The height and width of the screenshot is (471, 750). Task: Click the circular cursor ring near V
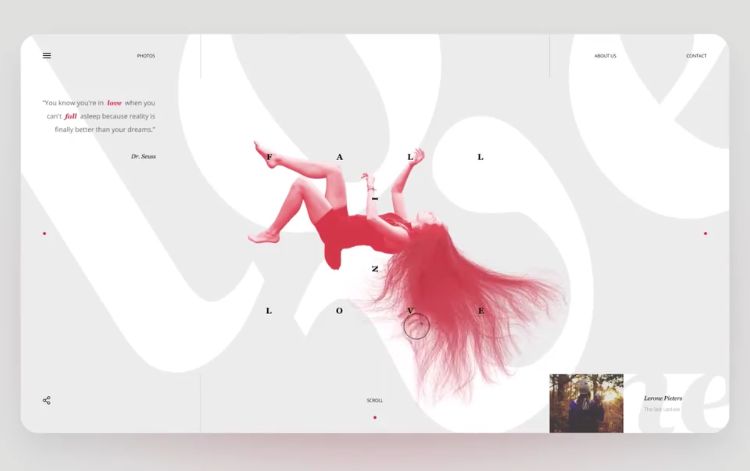click(x=417, y=327)
